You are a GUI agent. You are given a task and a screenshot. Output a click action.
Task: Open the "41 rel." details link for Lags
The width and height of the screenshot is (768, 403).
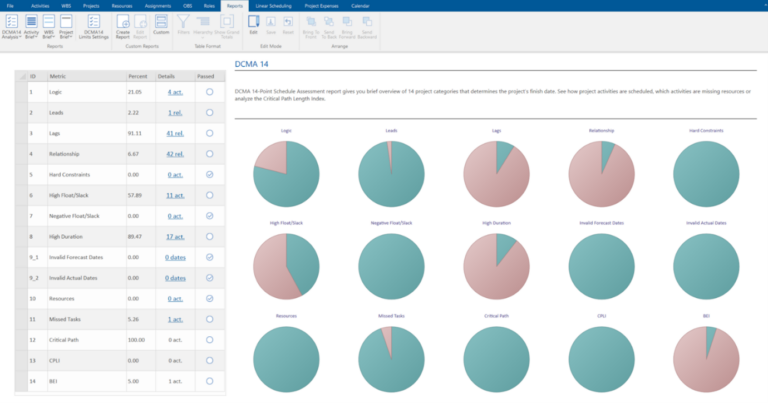coord(175,133)
